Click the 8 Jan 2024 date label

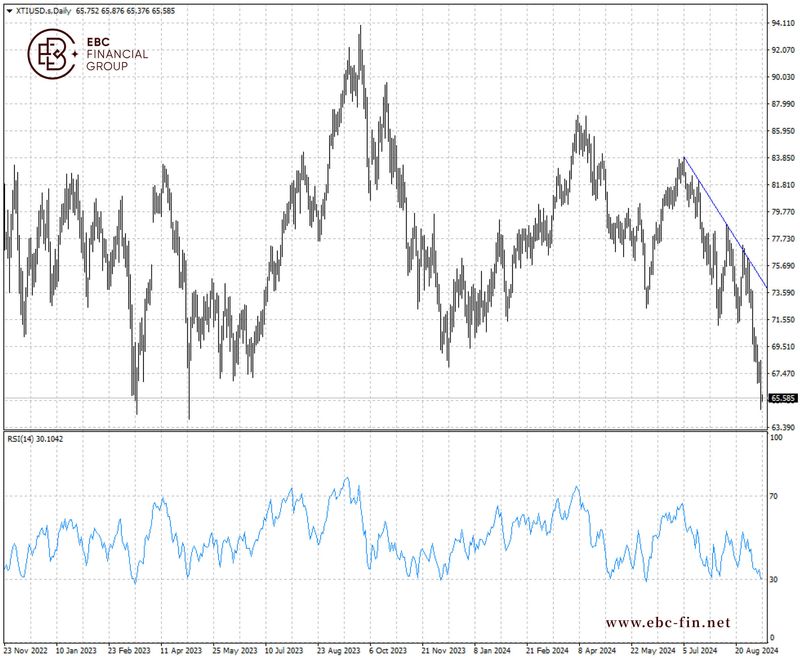click(x=495, y=648)
